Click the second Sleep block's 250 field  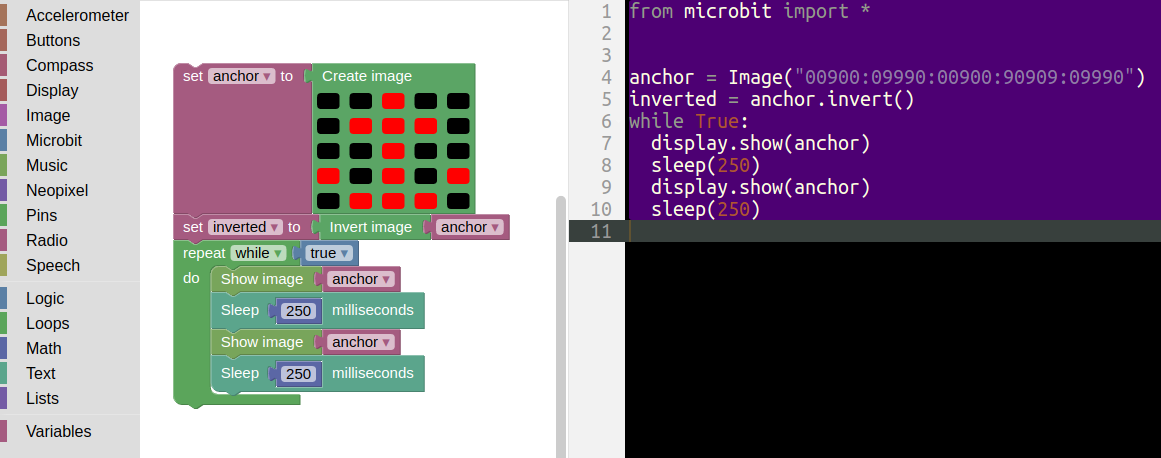298,374
